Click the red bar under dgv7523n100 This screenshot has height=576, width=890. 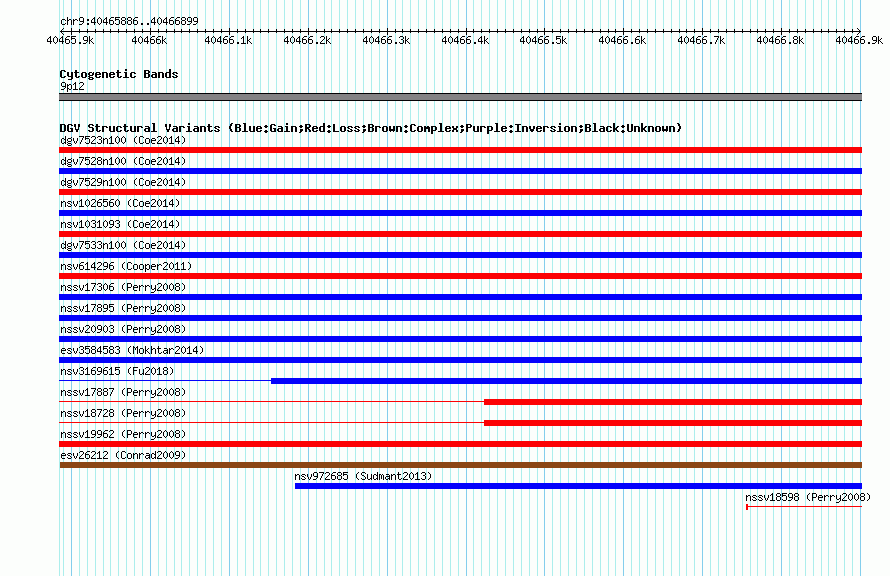pyautogui.click(x=460, y=150)
